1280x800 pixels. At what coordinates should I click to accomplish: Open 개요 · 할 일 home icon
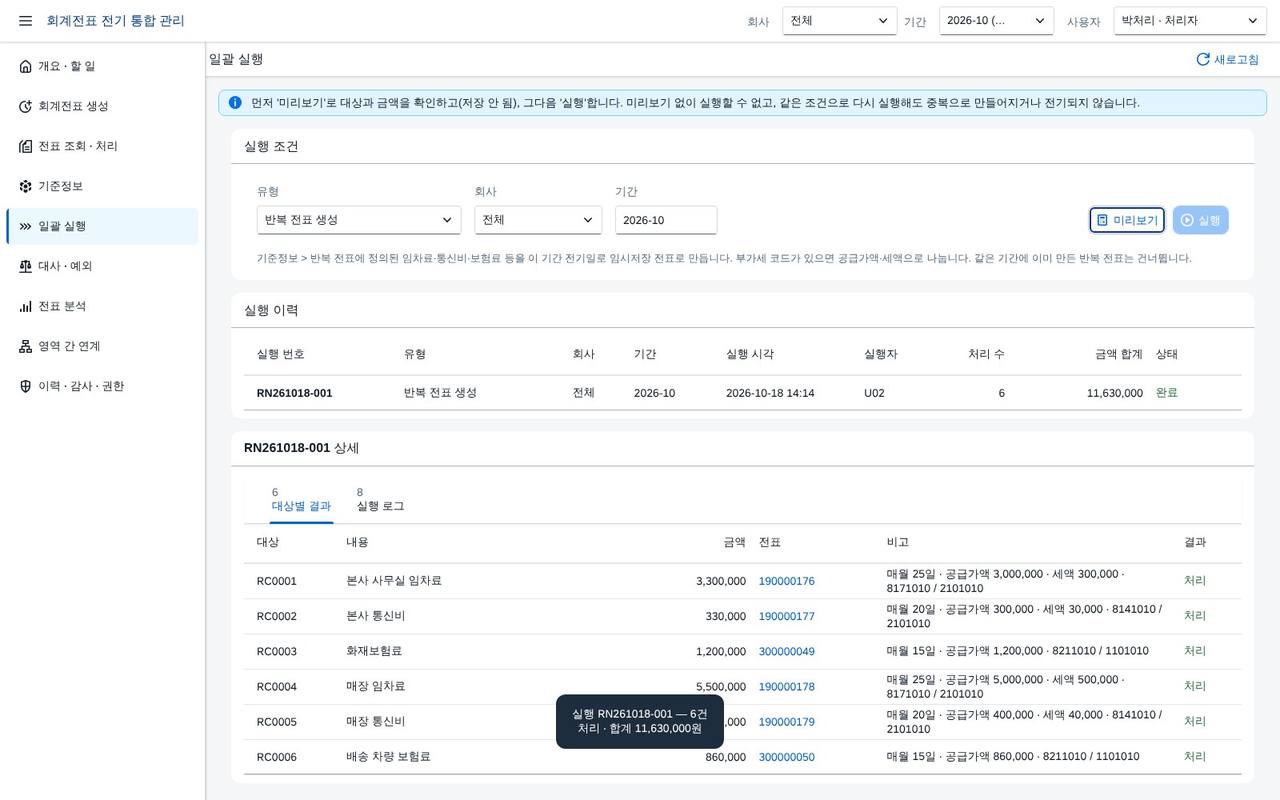point(26,66)
